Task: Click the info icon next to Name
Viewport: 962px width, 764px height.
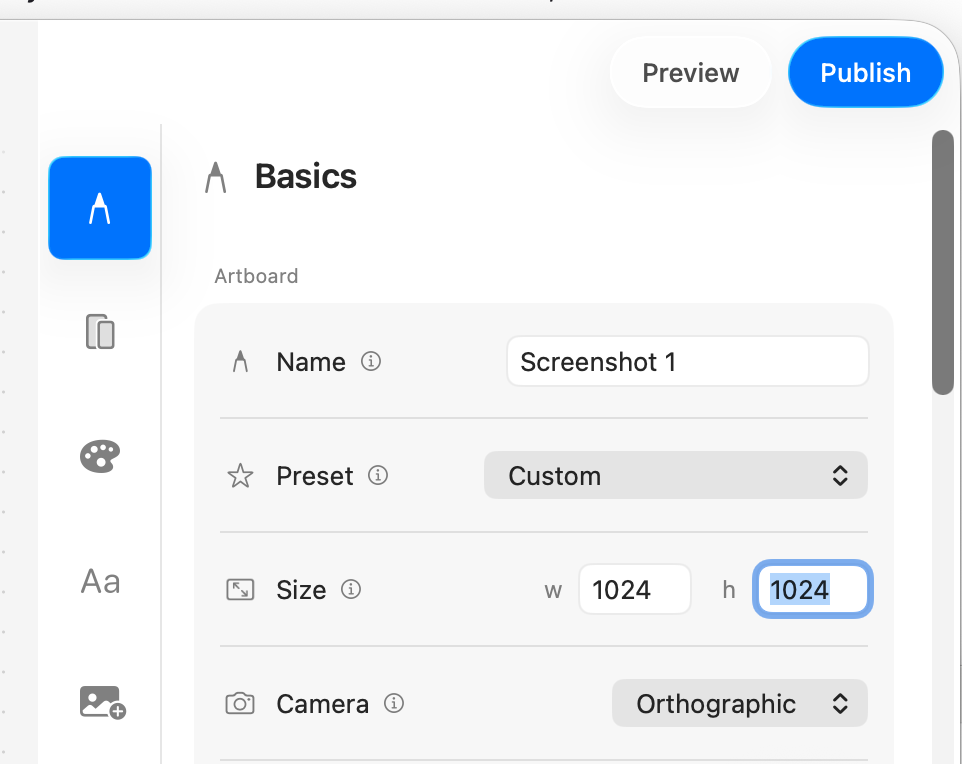Action: pos(371,361)
